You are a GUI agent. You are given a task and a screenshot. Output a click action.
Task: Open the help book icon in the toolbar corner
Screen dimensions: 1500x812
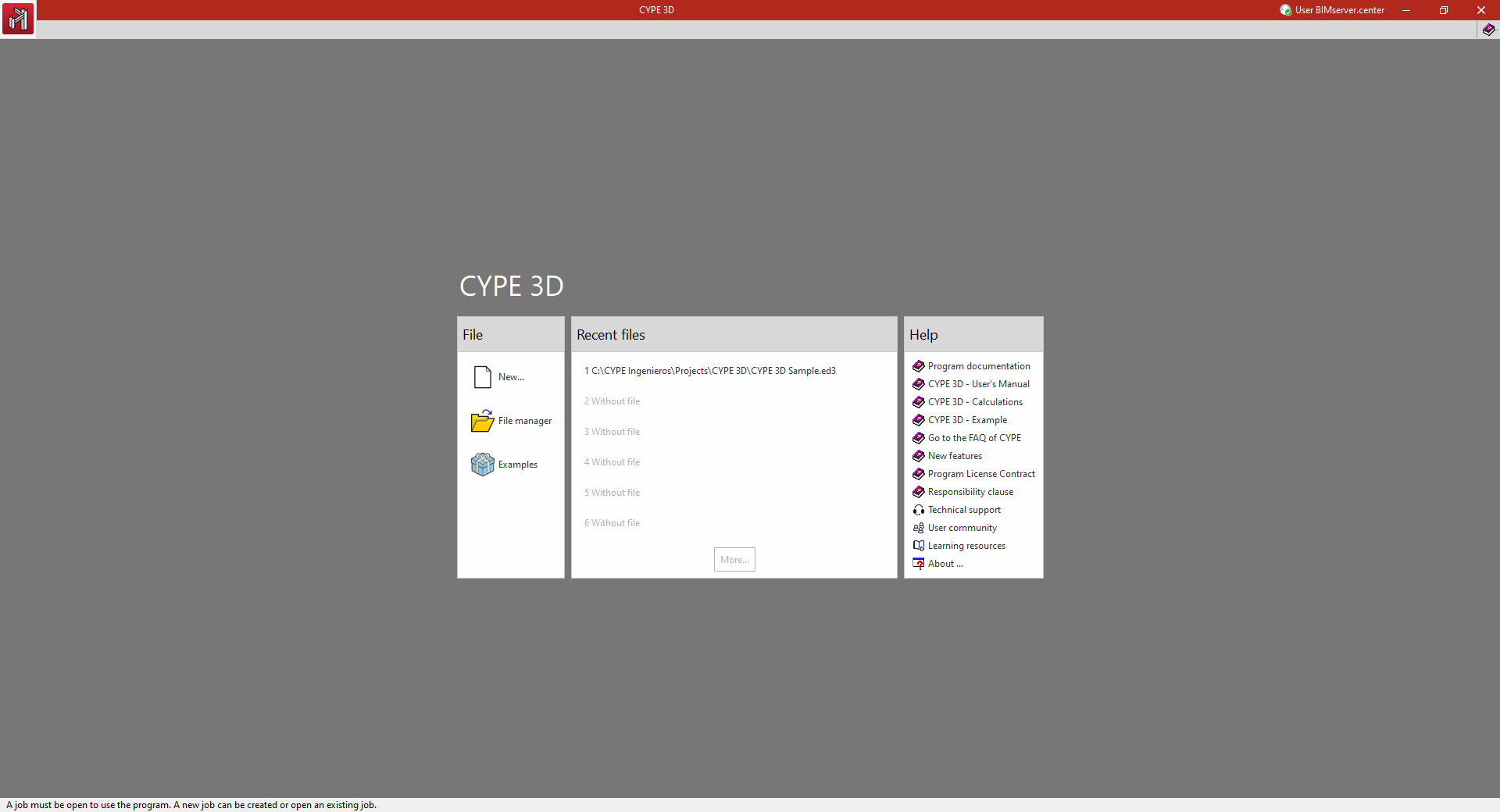(1489, 30)
